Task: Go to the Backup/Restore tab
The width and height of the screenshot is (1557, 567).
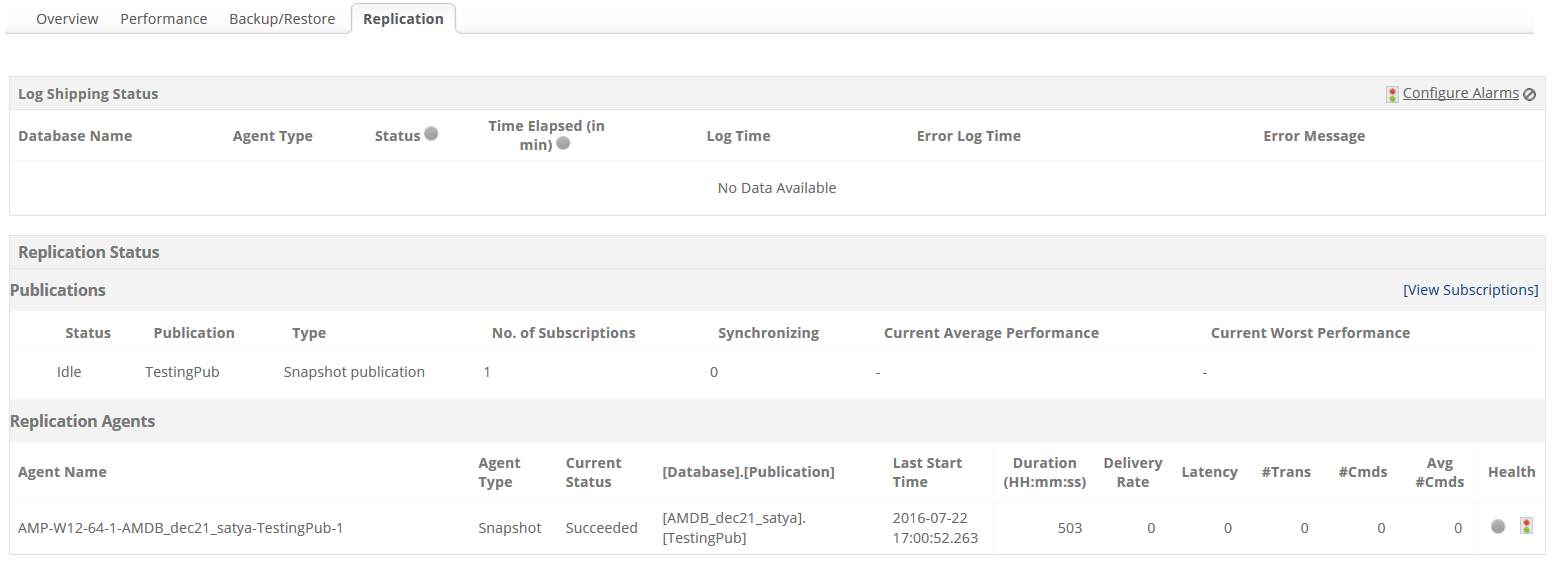Action: pos(282,19)
